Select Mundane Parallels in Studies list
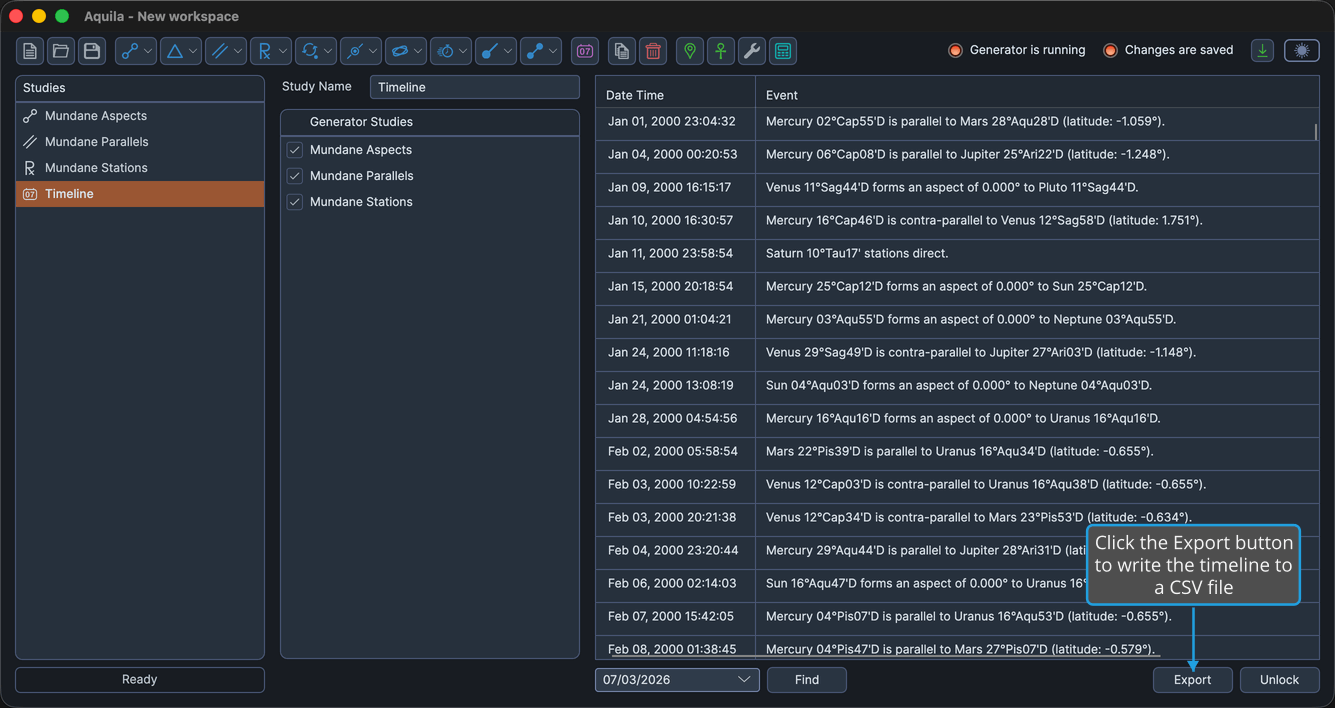Viewport: 1335px width, 708px height. 140,142
